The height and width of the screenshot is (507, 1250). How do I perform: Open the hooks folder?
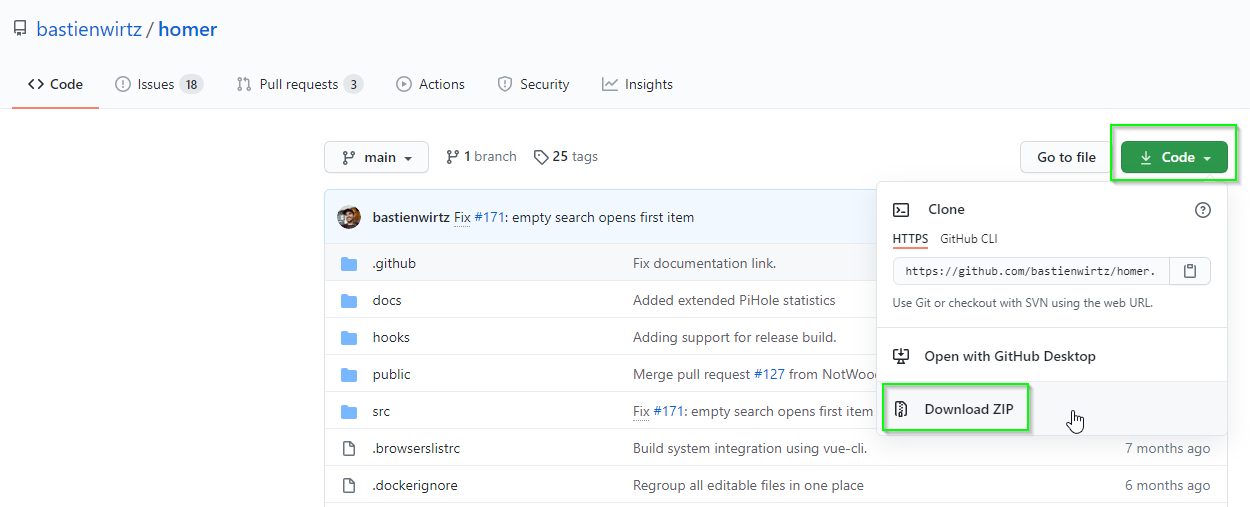[391, 337]
